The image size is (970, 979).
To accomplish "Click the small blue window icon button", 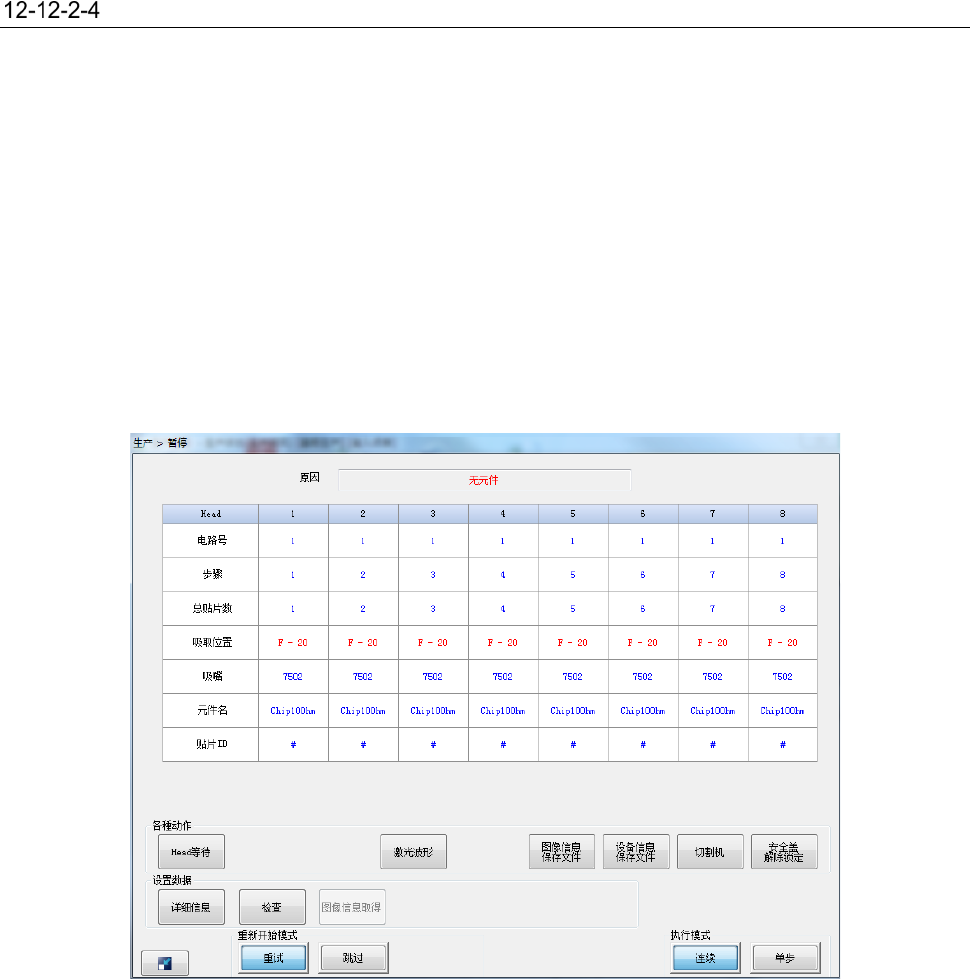I will coord(165,962).
